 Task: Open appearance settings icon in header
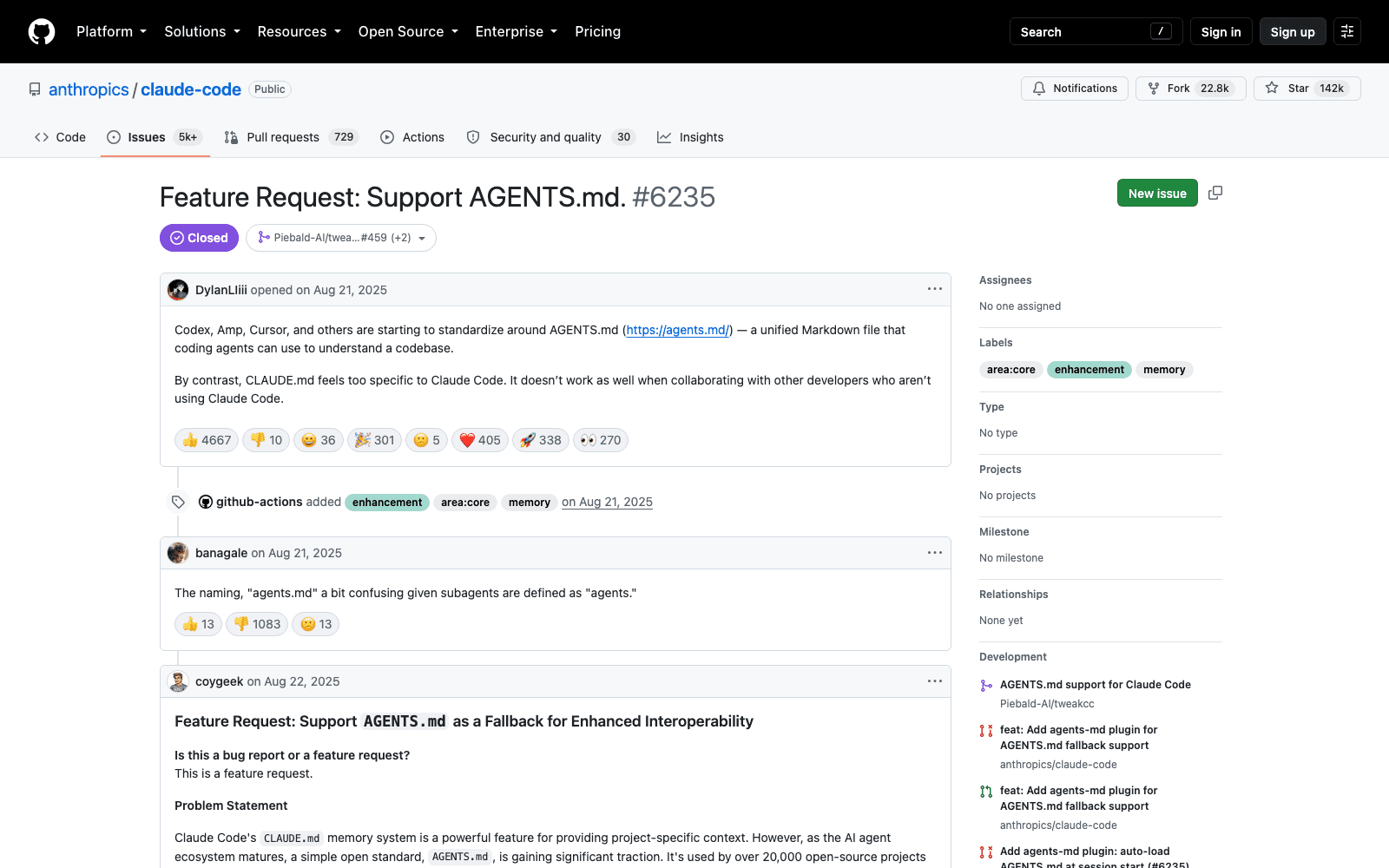tap(1347, 31)
